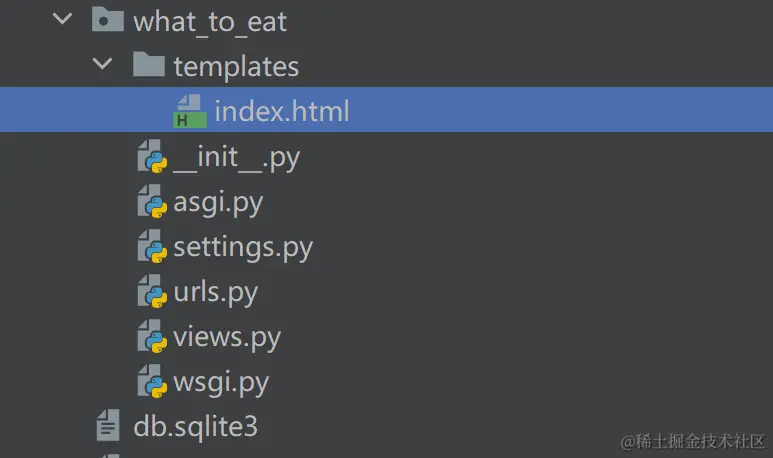773x458 pixels.
Task: Click the Python icon next to asgi.py
Action: click(152, 201)
